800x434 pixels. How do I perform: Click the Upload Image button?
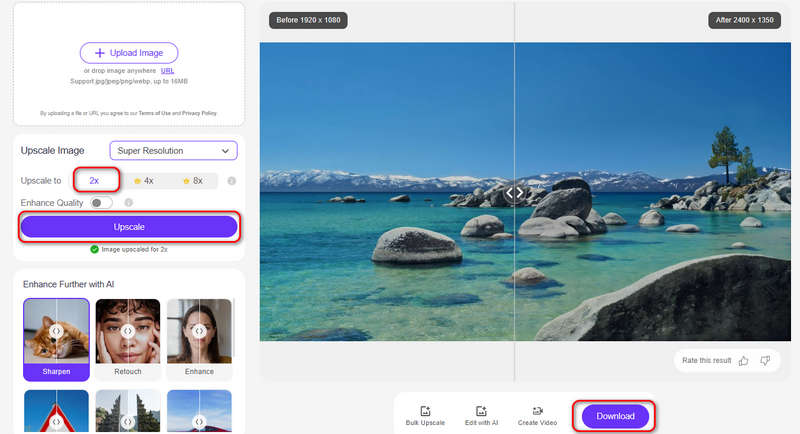click(x=129, y=53)
